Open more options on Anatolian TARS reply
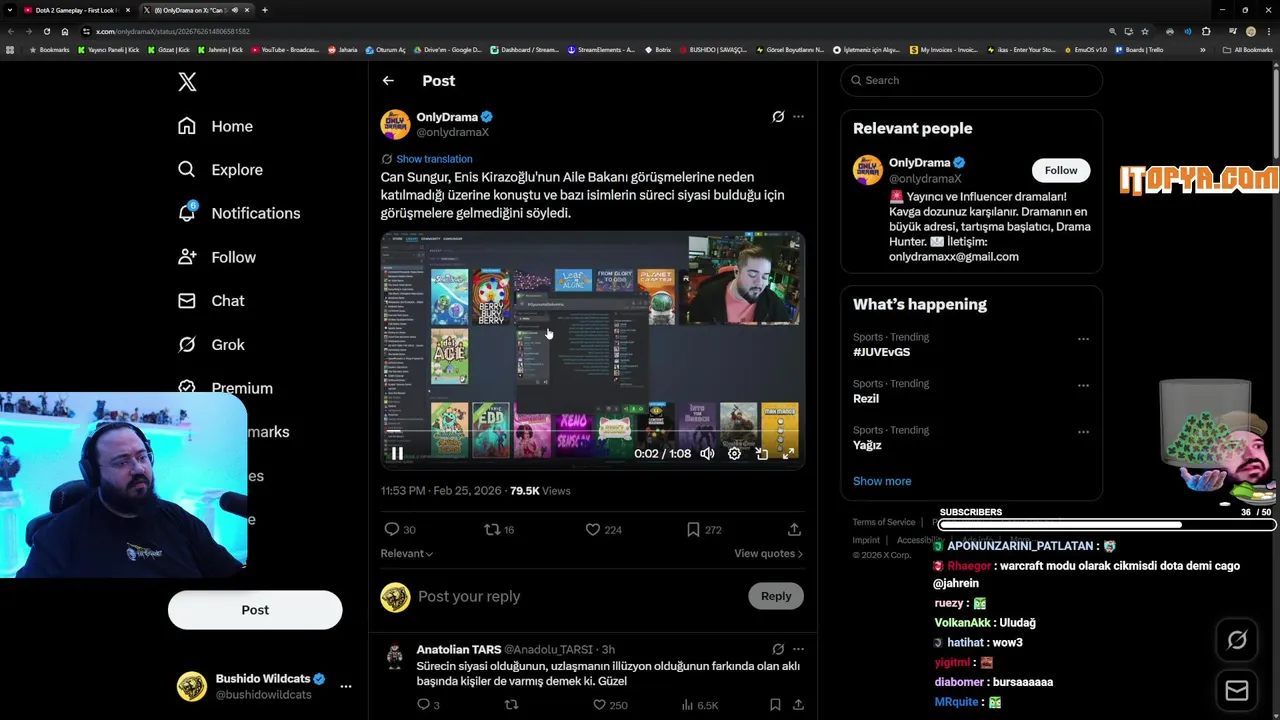 (x=798, y=650)
